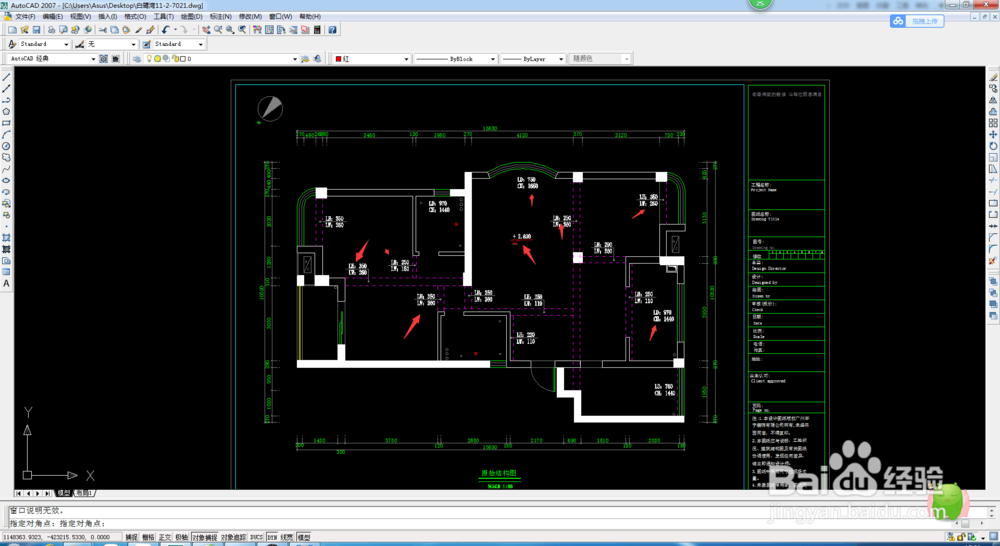Toggle 捕捉 (Snap) in status bar
Viewport: 1000px width, 546px height.
point(131,538)
